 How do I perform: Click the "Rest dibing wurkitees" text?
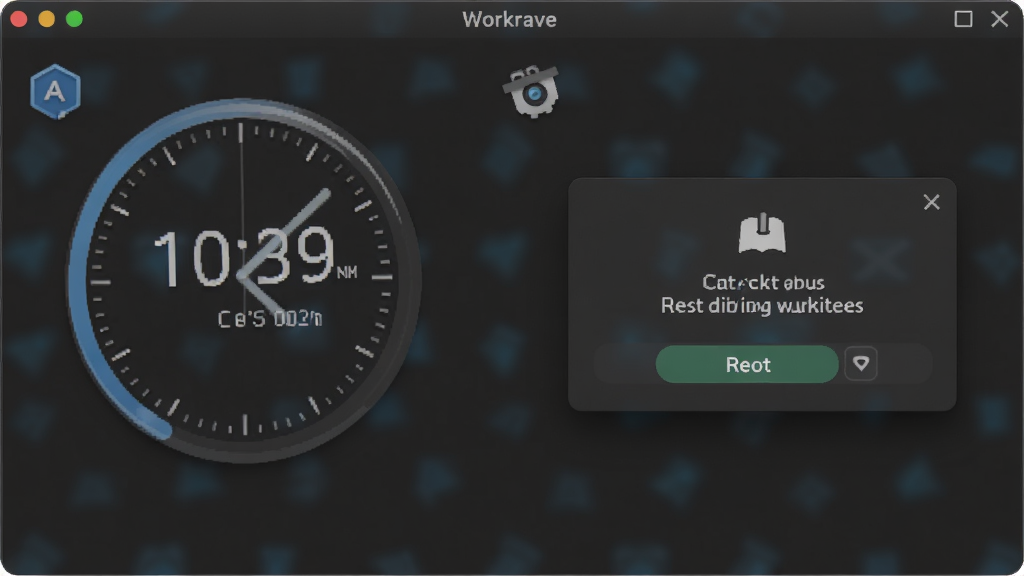pyautogui.click(x=762, y=306)
